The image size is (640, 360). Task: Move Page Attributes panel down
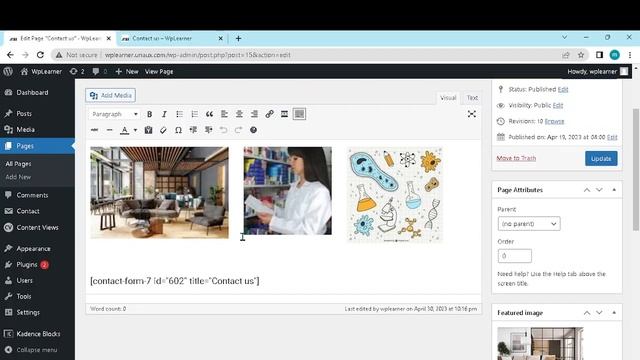[x=599, y=190]
